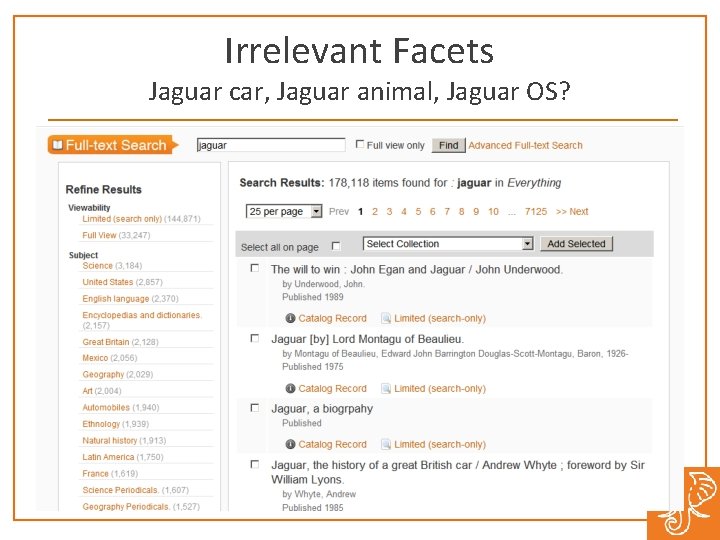Filter by Encyclopedias and dictionaries facet
The image size is (720, 540).
141,315
